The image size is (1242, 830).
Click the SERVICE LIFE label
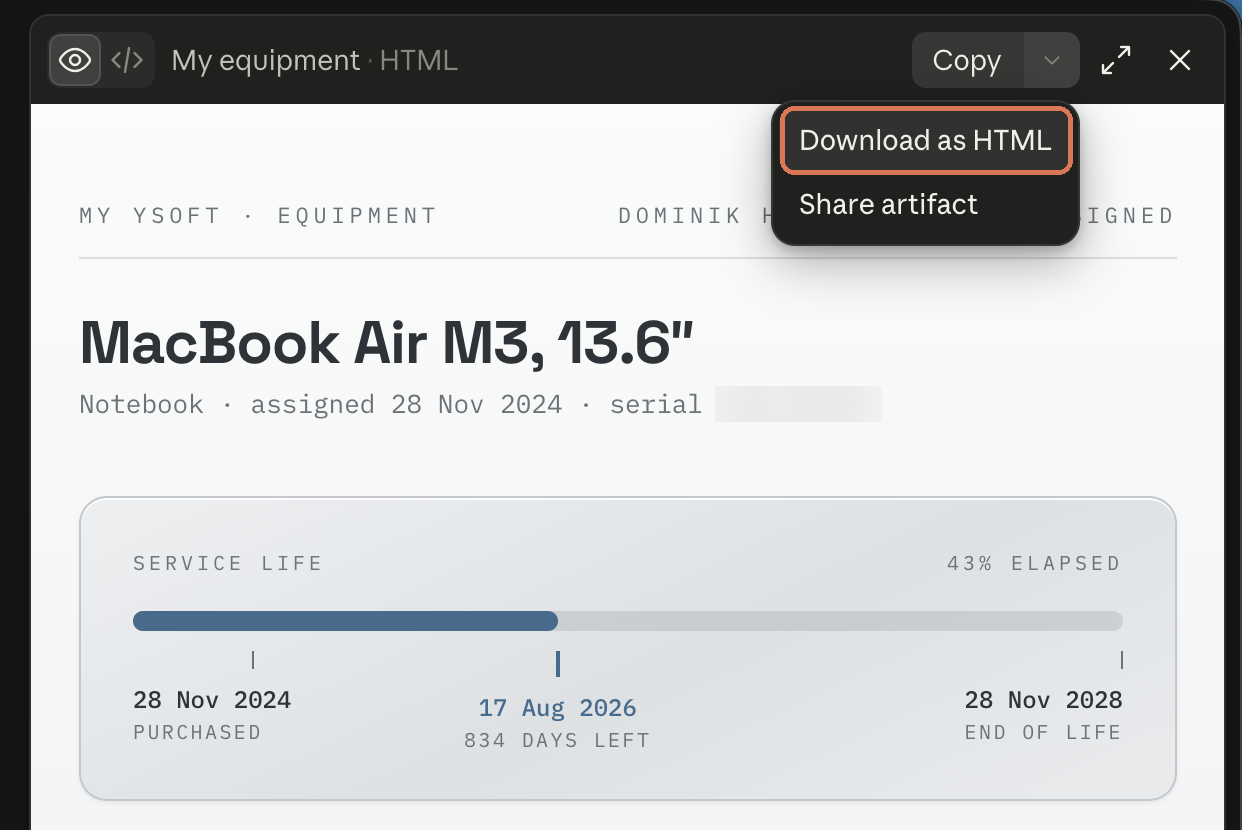(x=228, y=563)
